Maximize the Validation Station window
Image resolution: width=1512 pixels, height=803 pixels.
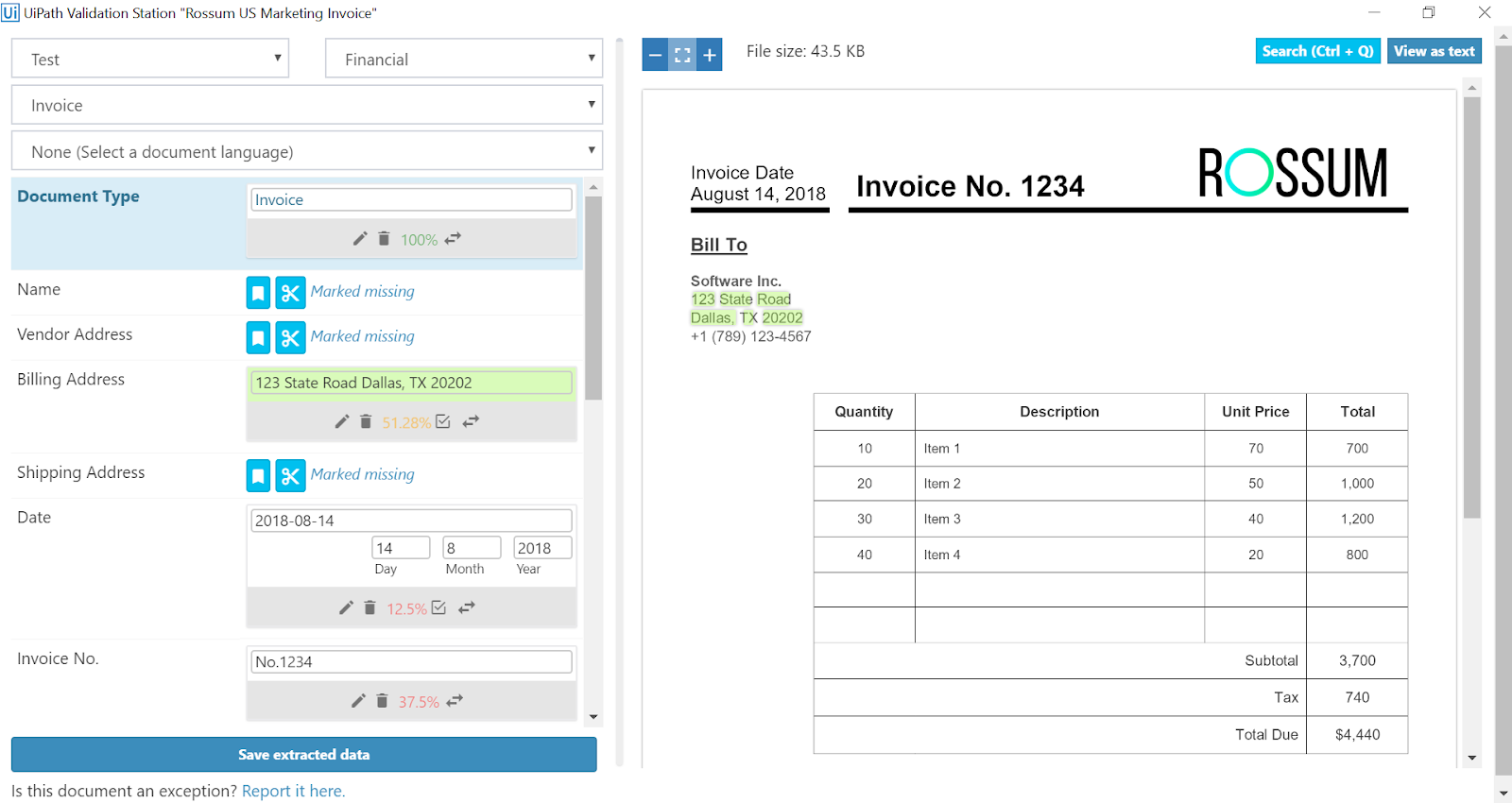tap(1429, 12)
